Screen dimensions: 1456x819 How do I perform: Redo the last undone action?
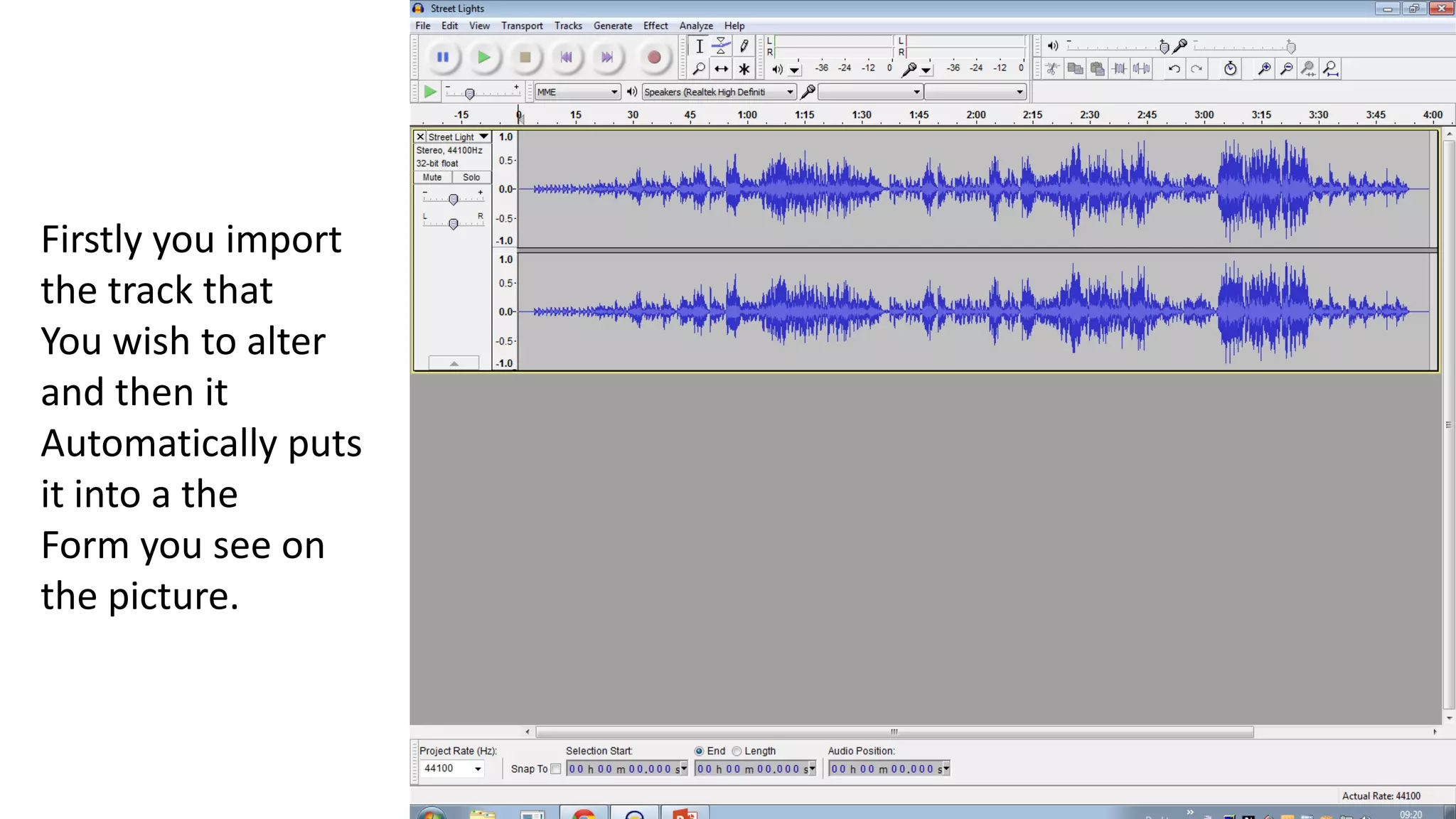coord(1197,69)
